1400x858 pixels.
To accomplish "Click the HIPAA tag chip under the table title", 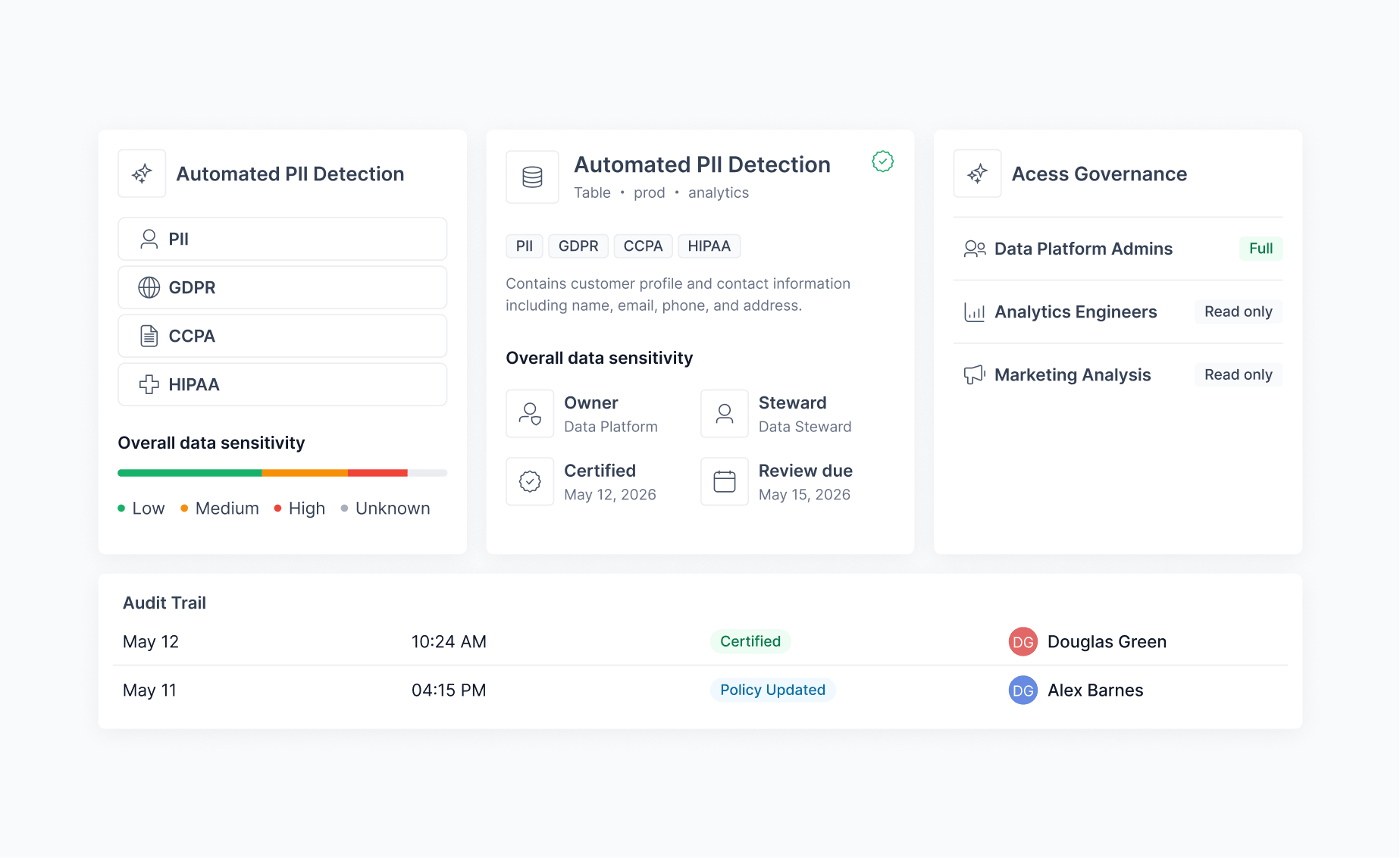I will pos(709,246).
